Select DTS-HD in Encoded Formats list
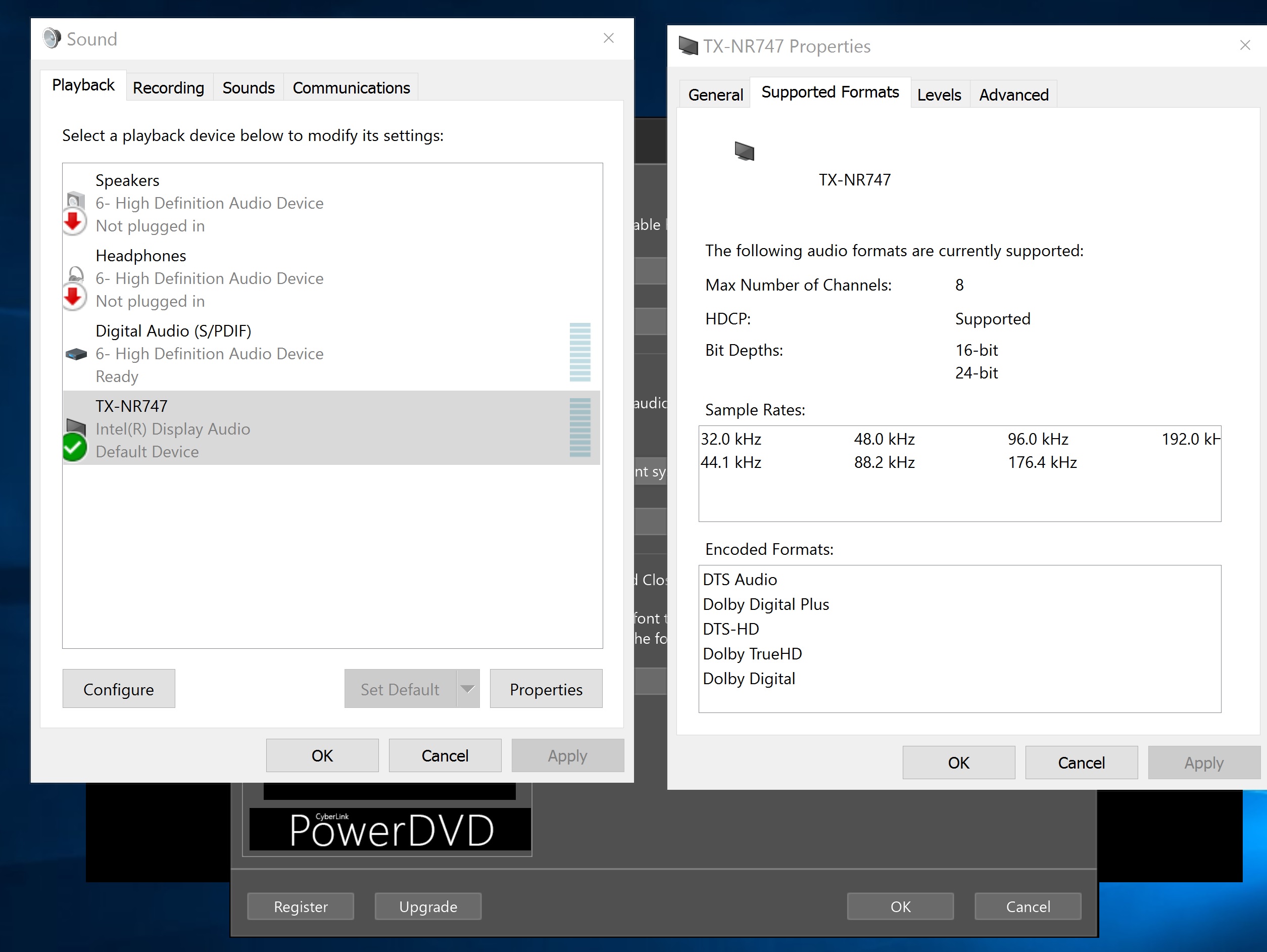Viewport: 1267px width, 952px height. click(731, 629)
